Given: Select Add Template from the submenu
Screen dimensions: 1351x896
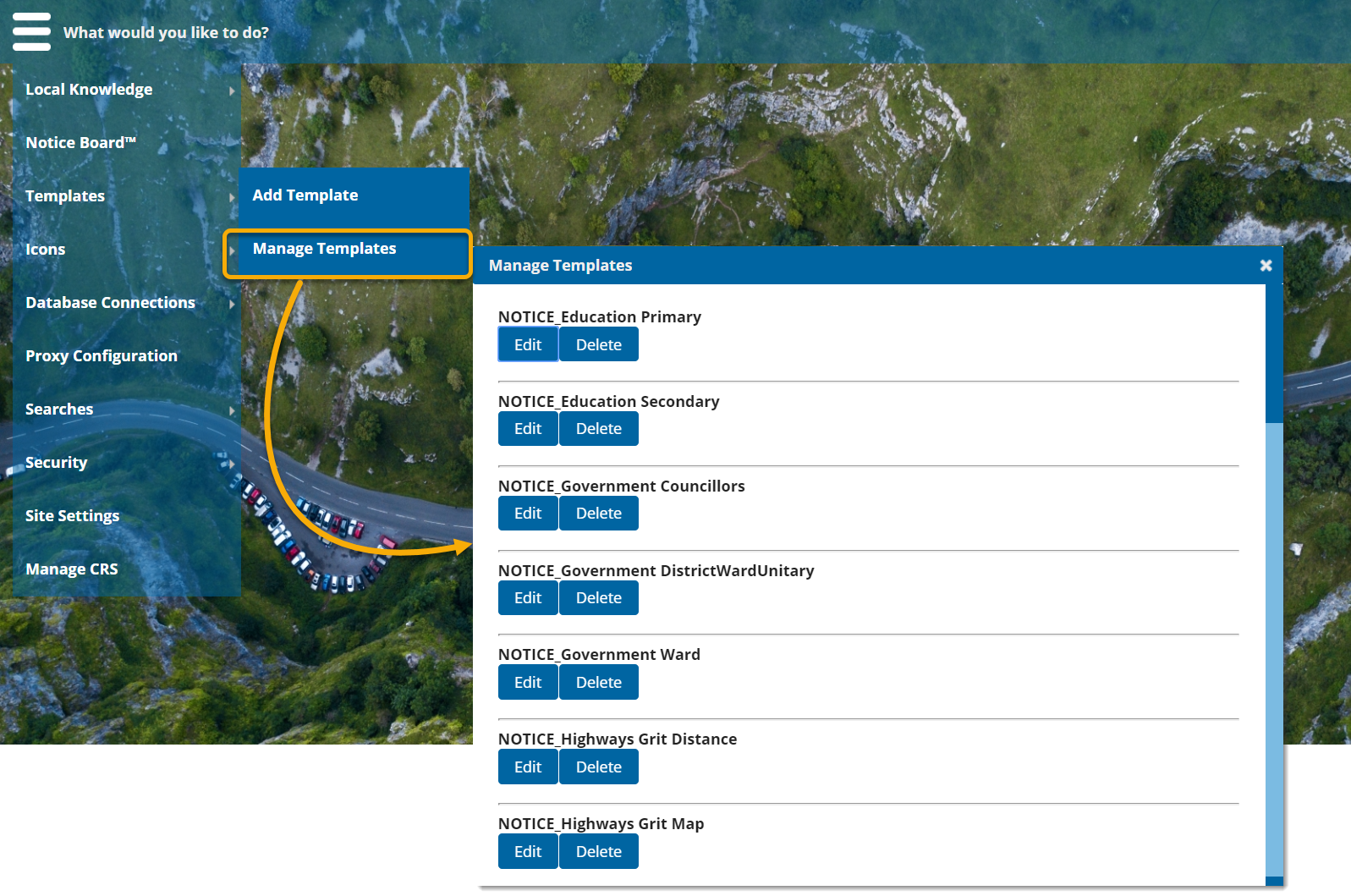Looking at the screenshot, I should click(305, 195).
